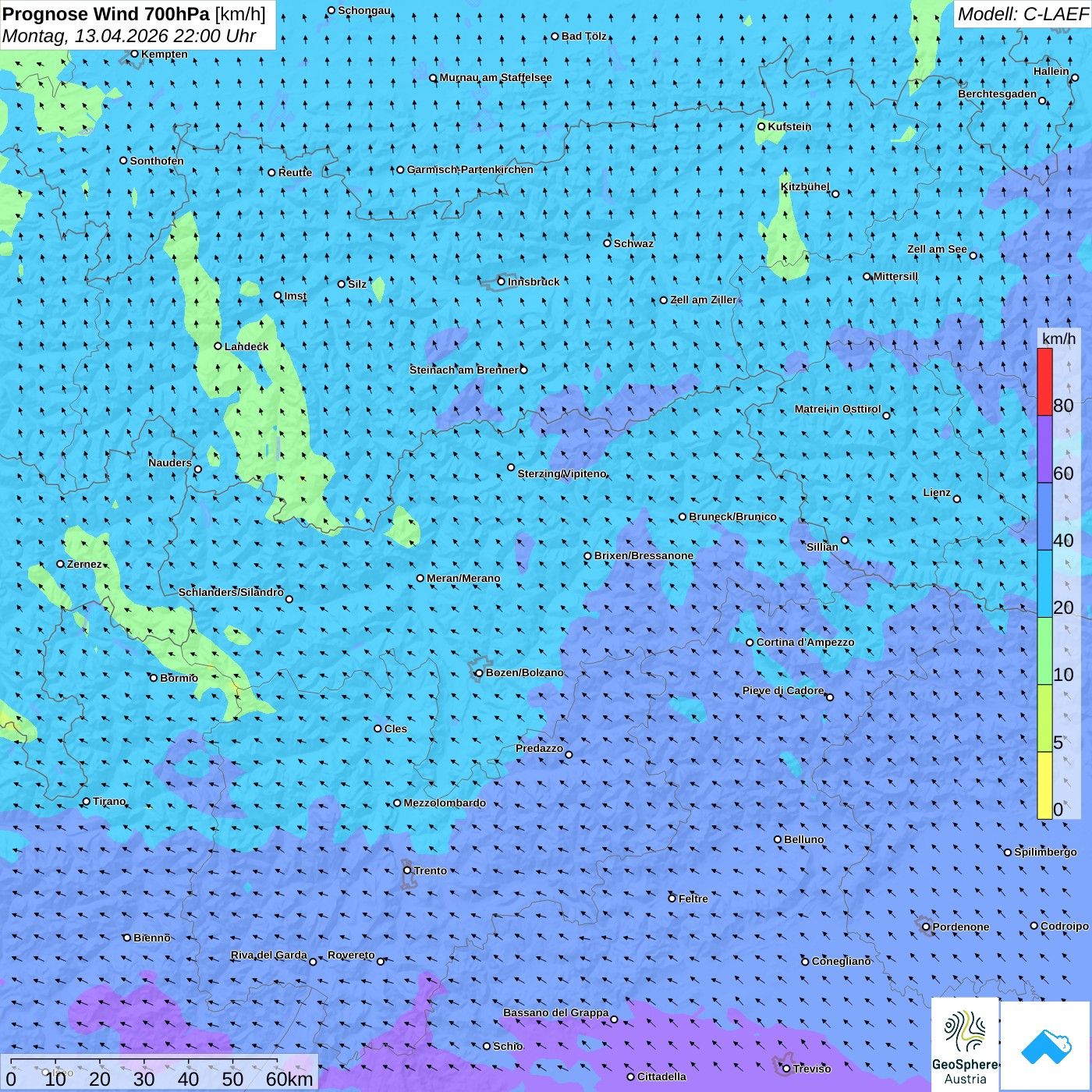The width and height of the screenshot is (1092, 1092).
Task: Select the Brixen/Bressanone label
Action: pos(643,555)
